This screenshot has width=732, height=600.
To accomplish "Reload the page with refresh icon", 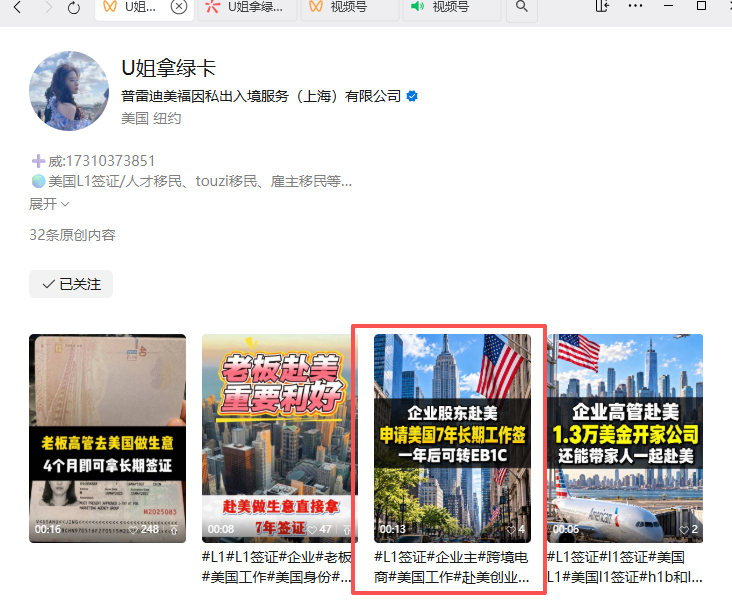I will [x=74, y=7].
